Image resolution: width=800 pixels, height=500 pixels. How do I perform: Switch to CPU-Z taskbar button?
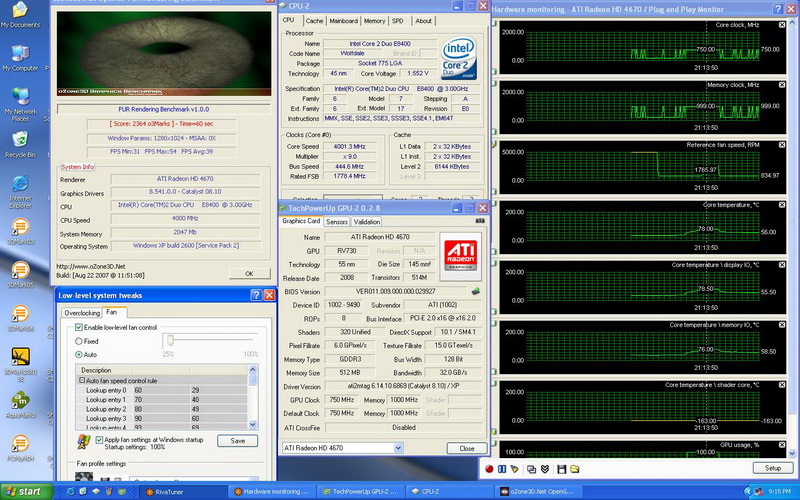pyautogui.click(x=449, y=492)
